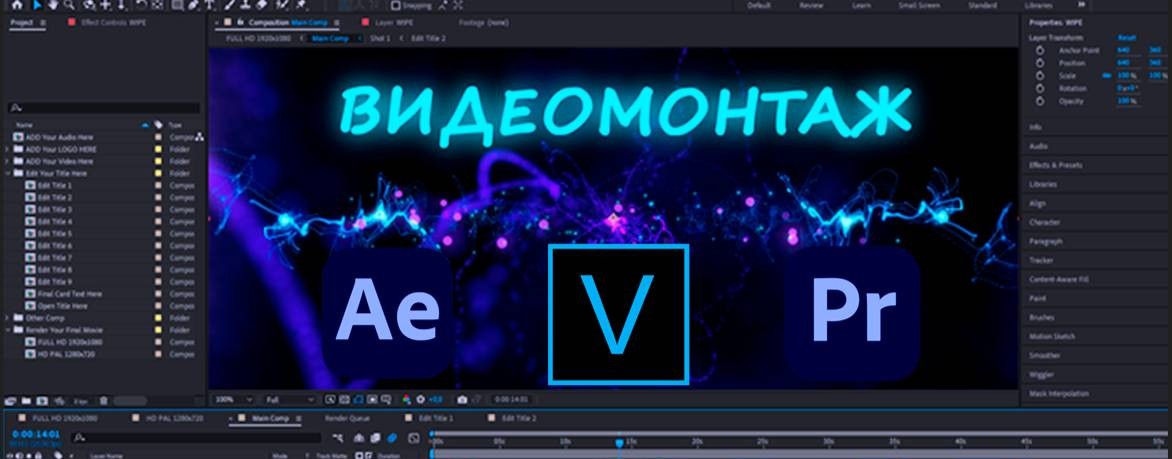Click the Project panel menu icon

tap(43, 23)
